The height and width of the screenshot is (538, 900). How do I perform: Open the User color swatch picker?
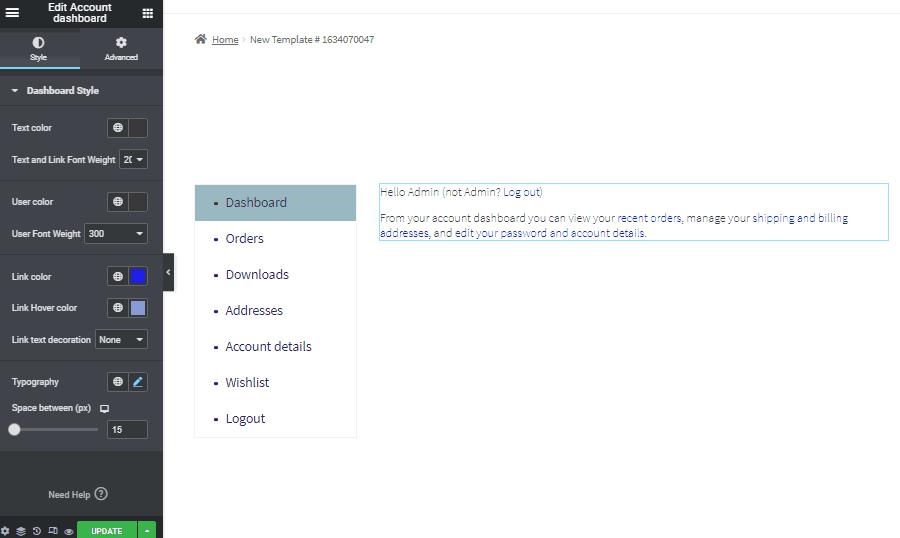(x=138, y=202)
